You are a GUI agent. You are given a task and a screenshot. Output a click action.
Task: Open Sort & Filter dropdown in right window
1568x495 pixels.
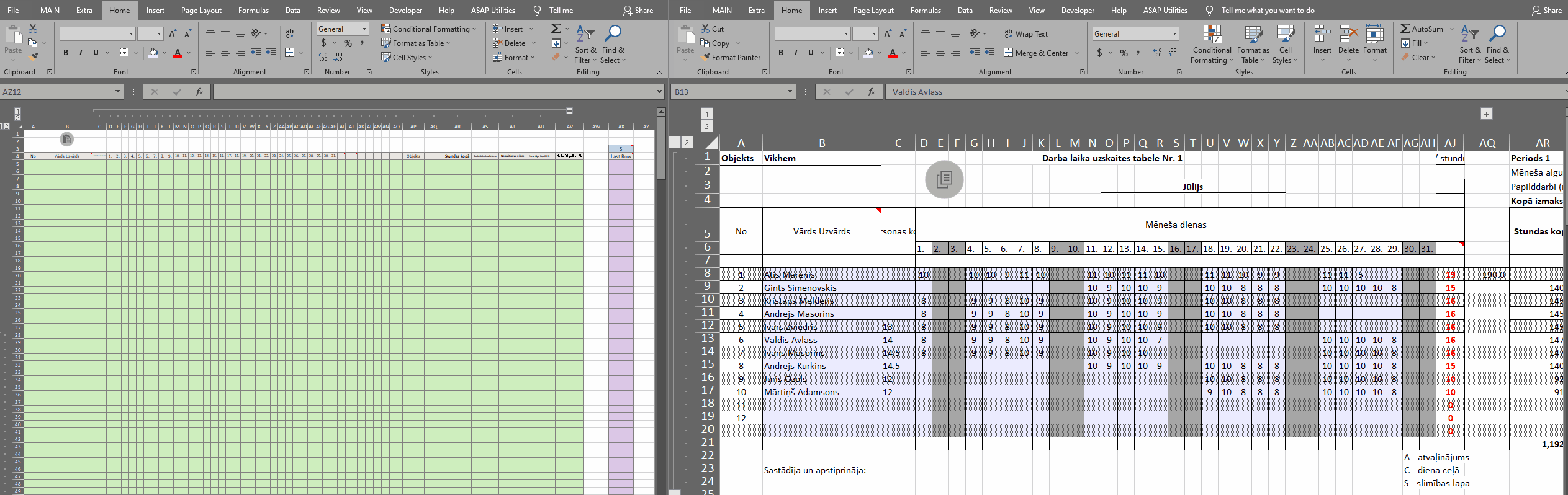point(1470,43)
